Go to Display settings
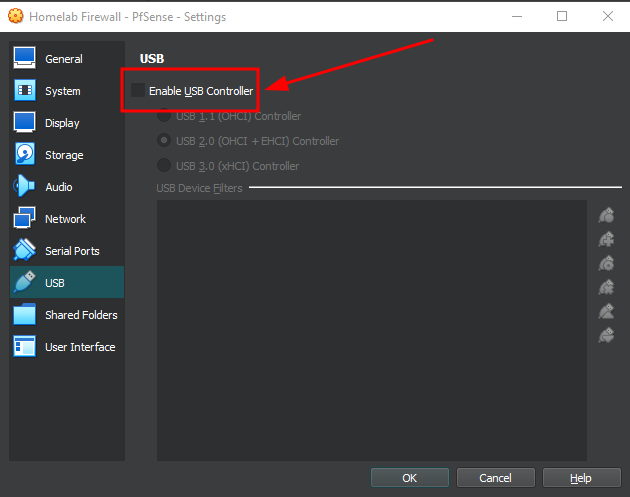630x497 pixels. [x=67, y=123]
